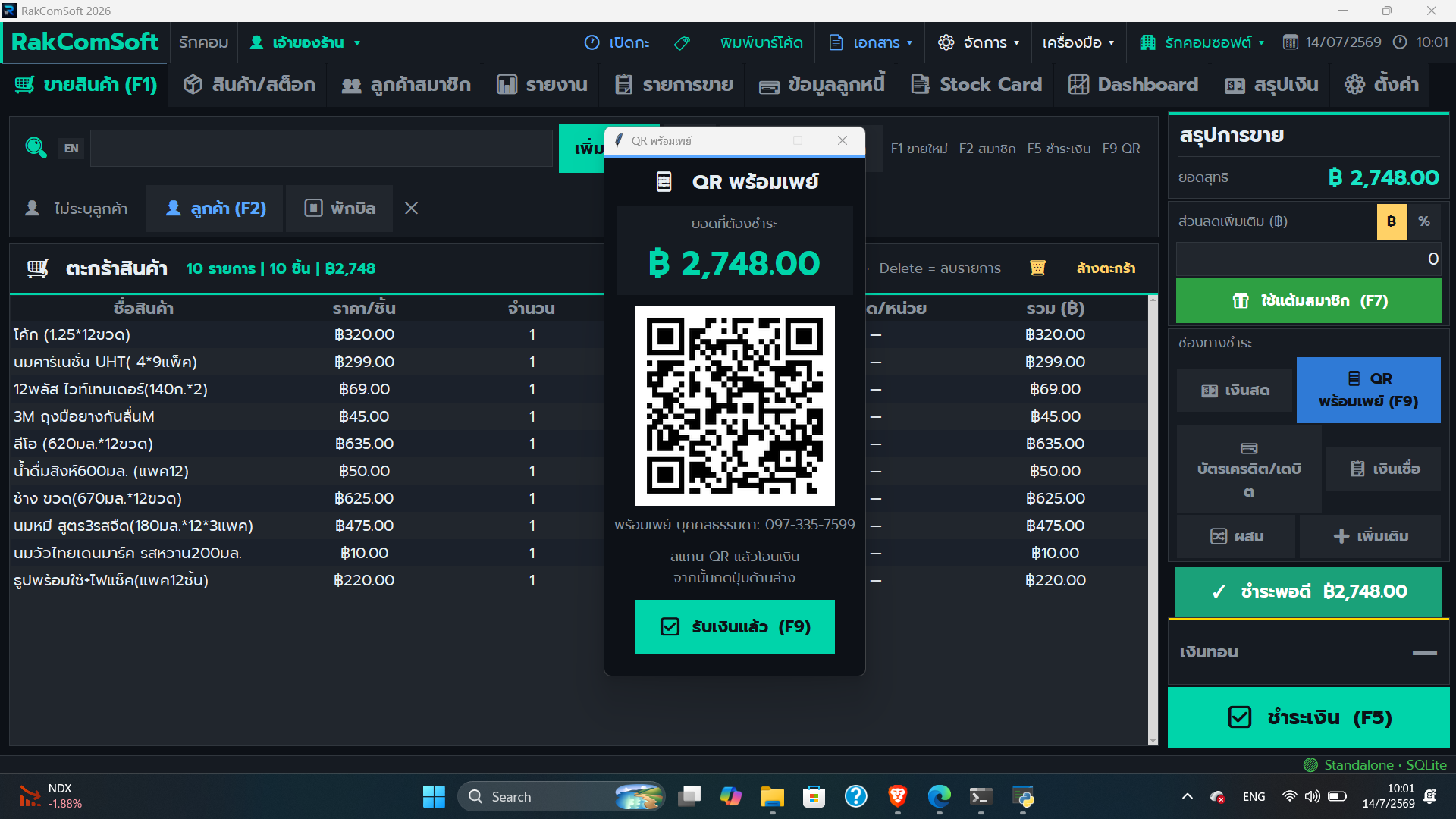Screen dimensions: 1456x819
Task: Expand the เครื่องมือ tools dropdown
Action: pos(1078,42)
